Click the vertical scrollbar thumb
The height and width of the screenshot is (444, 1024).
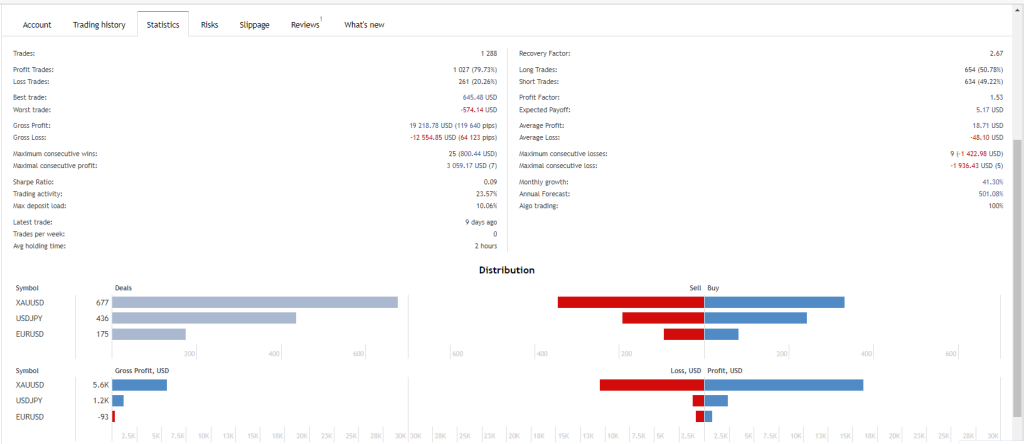[x=1017, y=278]
